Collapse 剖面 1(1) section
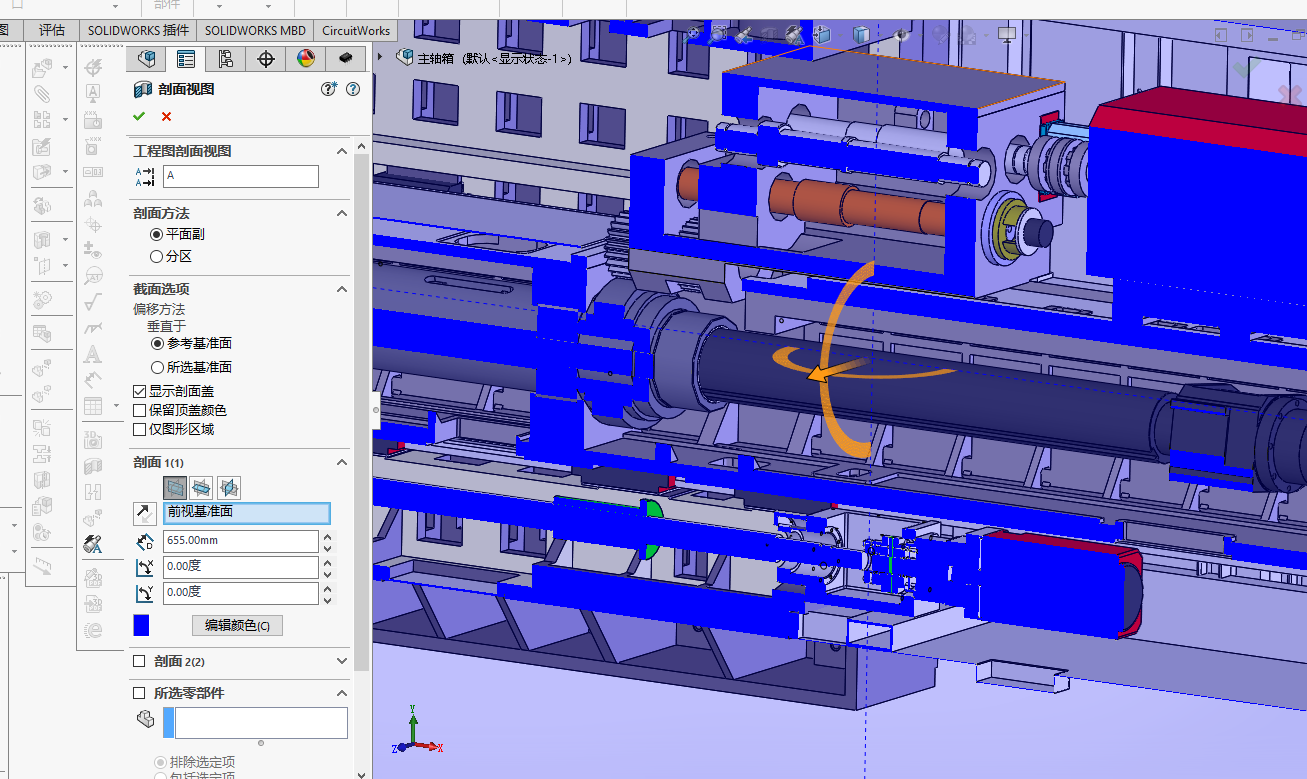 coord(342,462)
